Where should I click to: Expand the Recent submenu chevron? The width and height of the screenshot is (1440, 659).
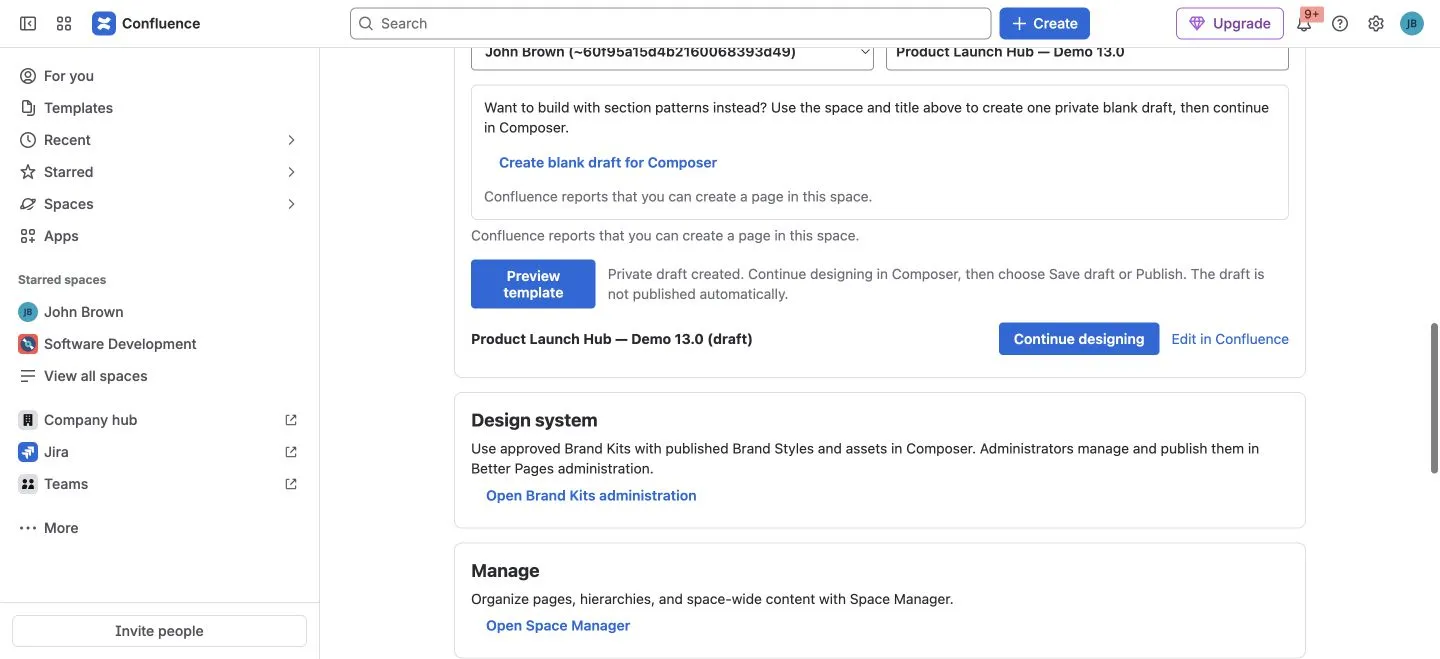click(291, 140)
